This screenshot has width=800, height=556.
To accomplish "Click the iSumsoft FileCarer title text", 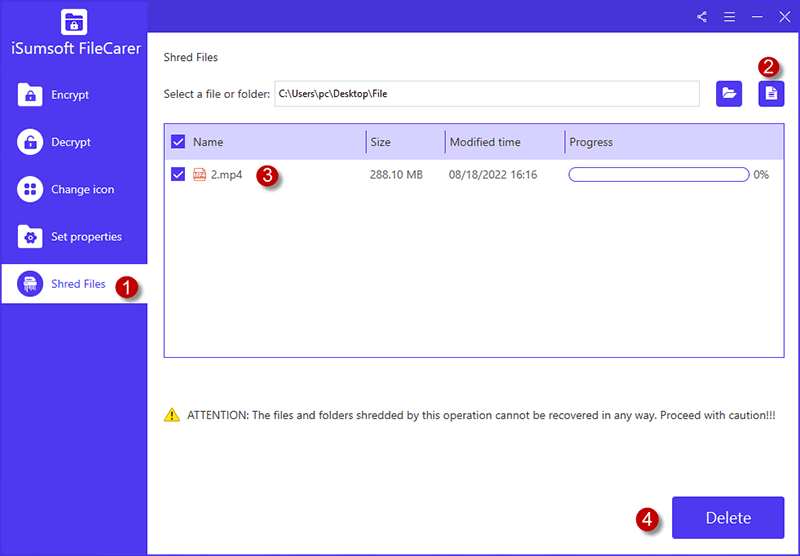I will tap(76, 48).
